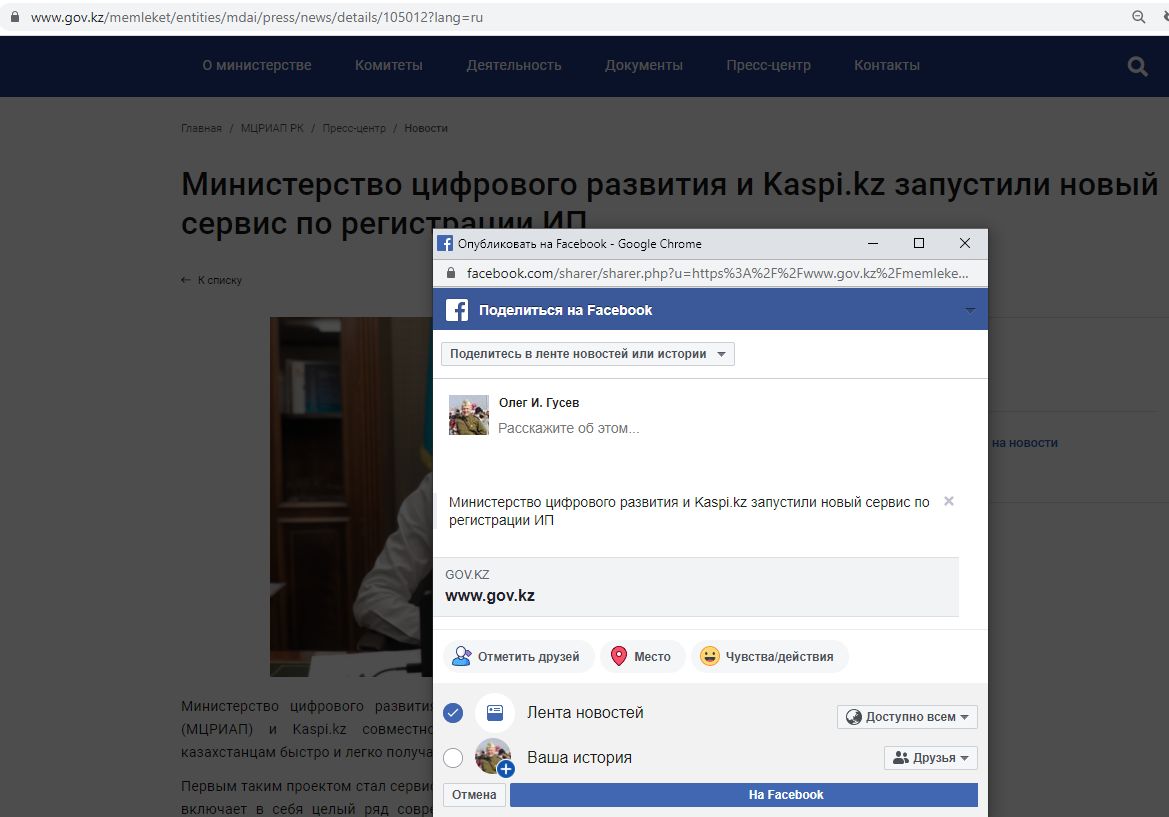The image size is (1169, 817).
Task: Click the tag friends icon
Action: pos(461,656)
